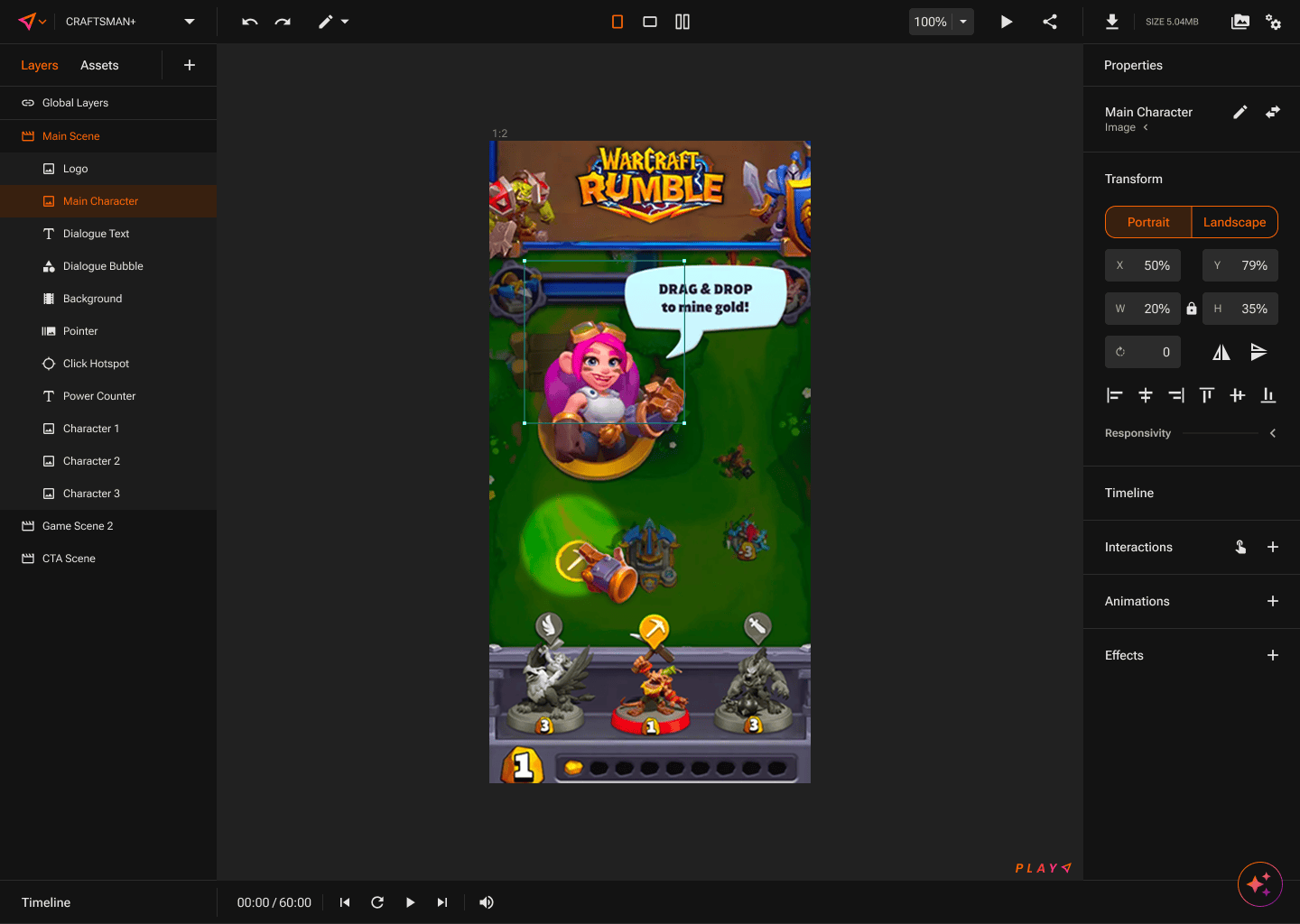The height and width of the screenshot is (924, 1300).
Task: Click the rotation value field
Action: pyautogui.click(x=1143, y=352)
